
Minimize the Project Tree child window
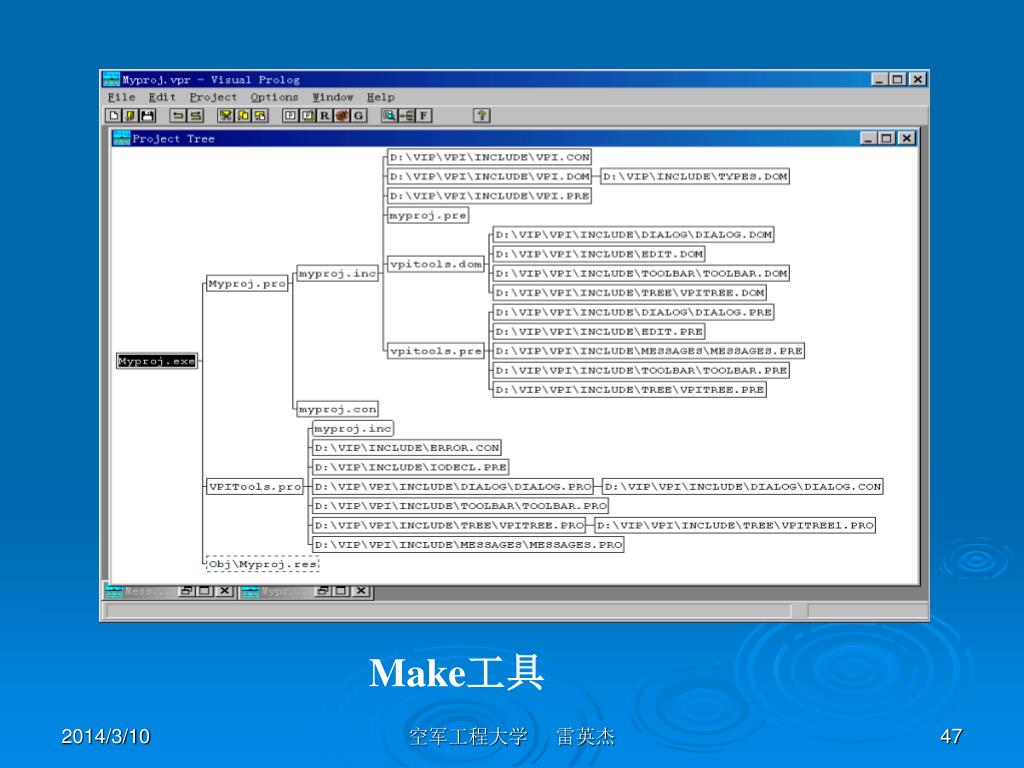868,138
